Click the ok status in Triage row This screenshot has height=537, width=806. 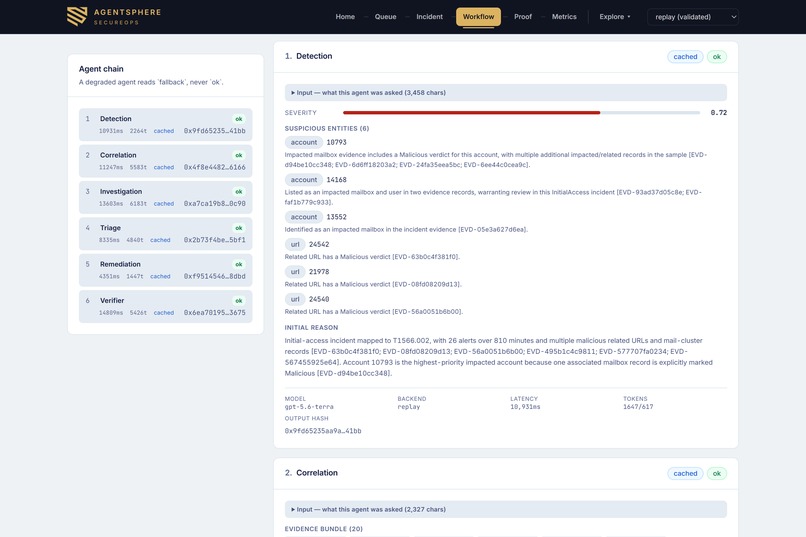click(239, 228)
